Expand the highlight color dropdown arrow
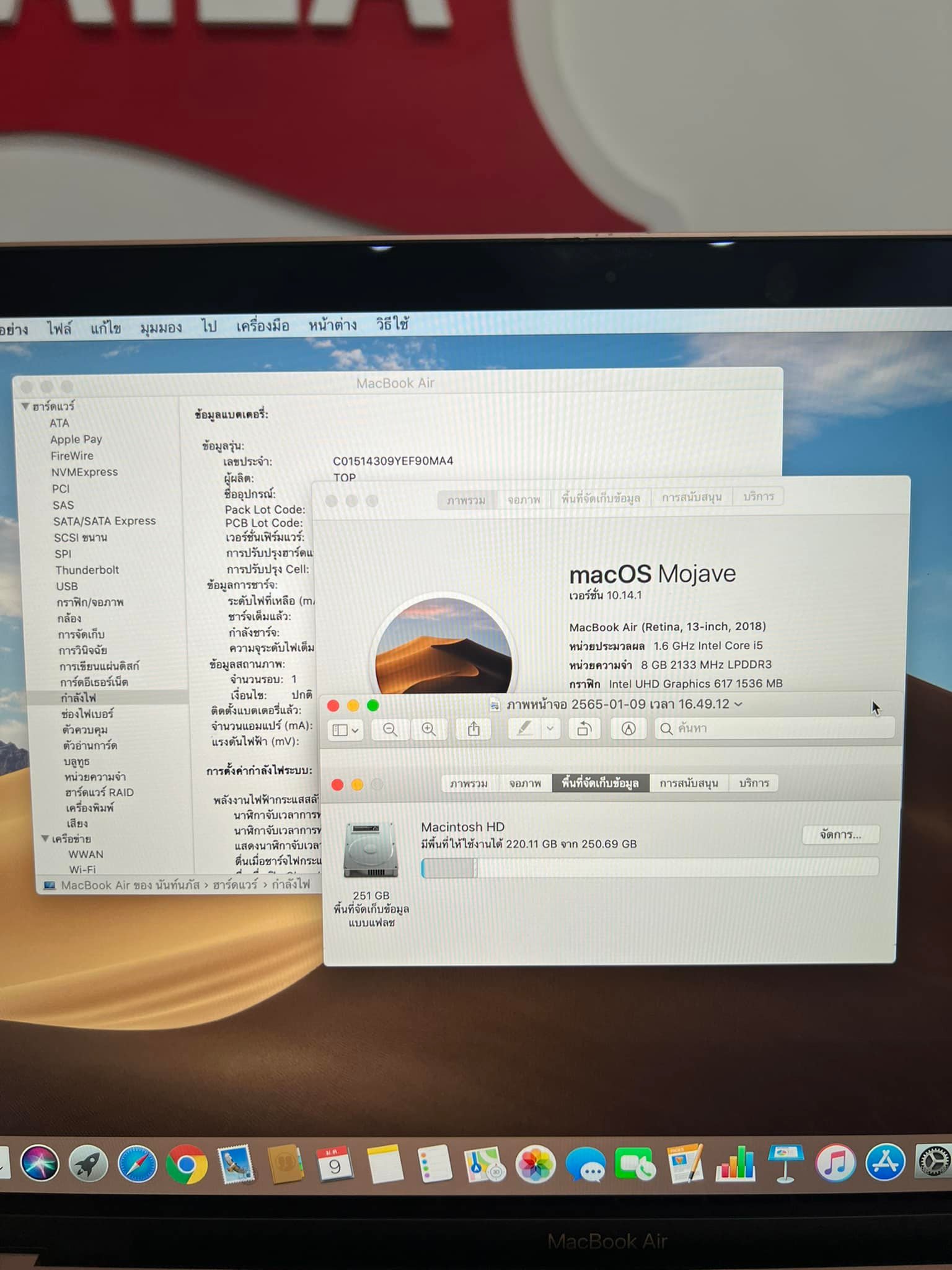Image resolution: width=952 pixels, height=1270 pixels. 550,729
